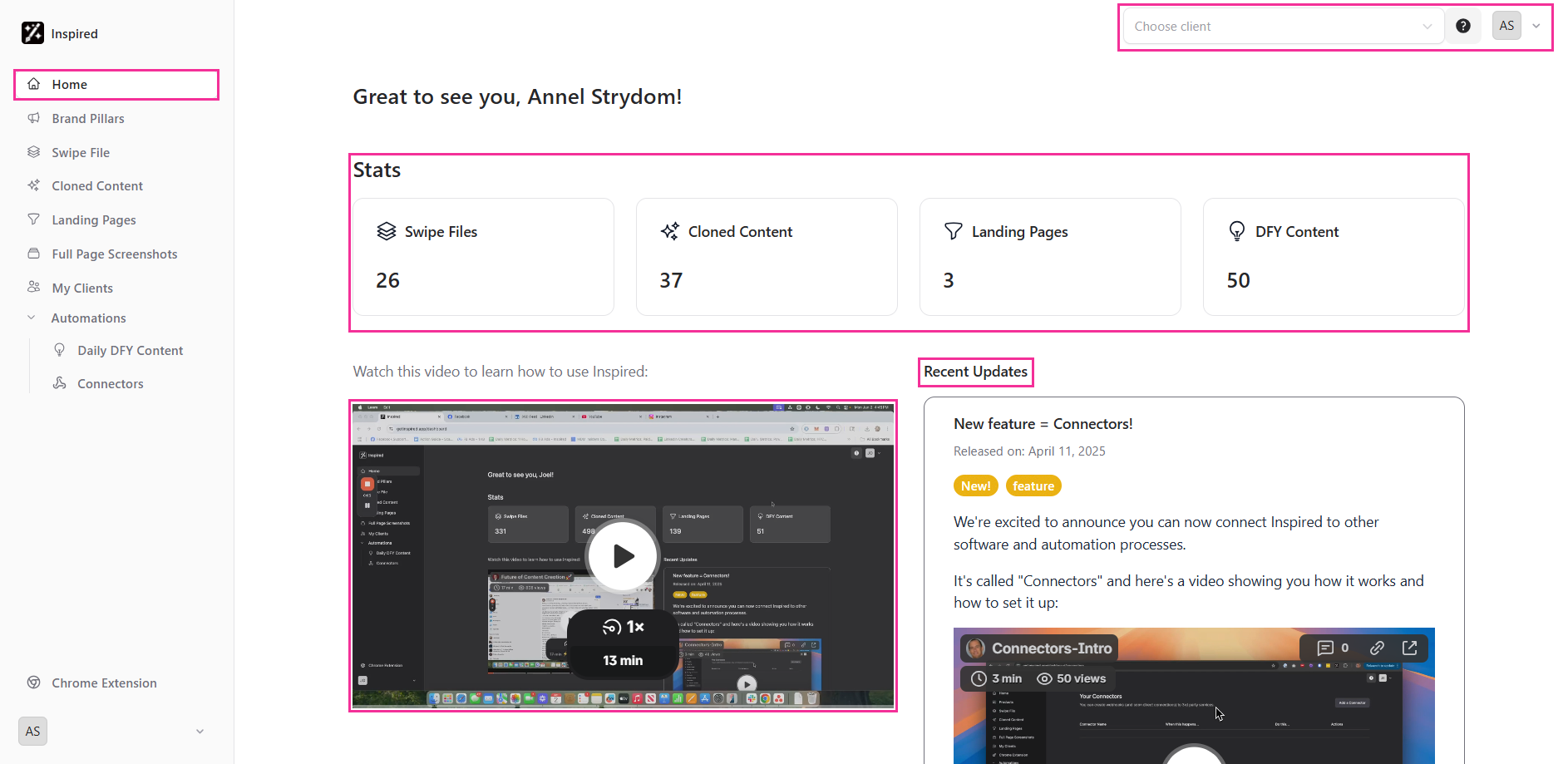Click the Recent Updates heading
Viewport: 1568px width, 764px height.
tap(975, 372)
